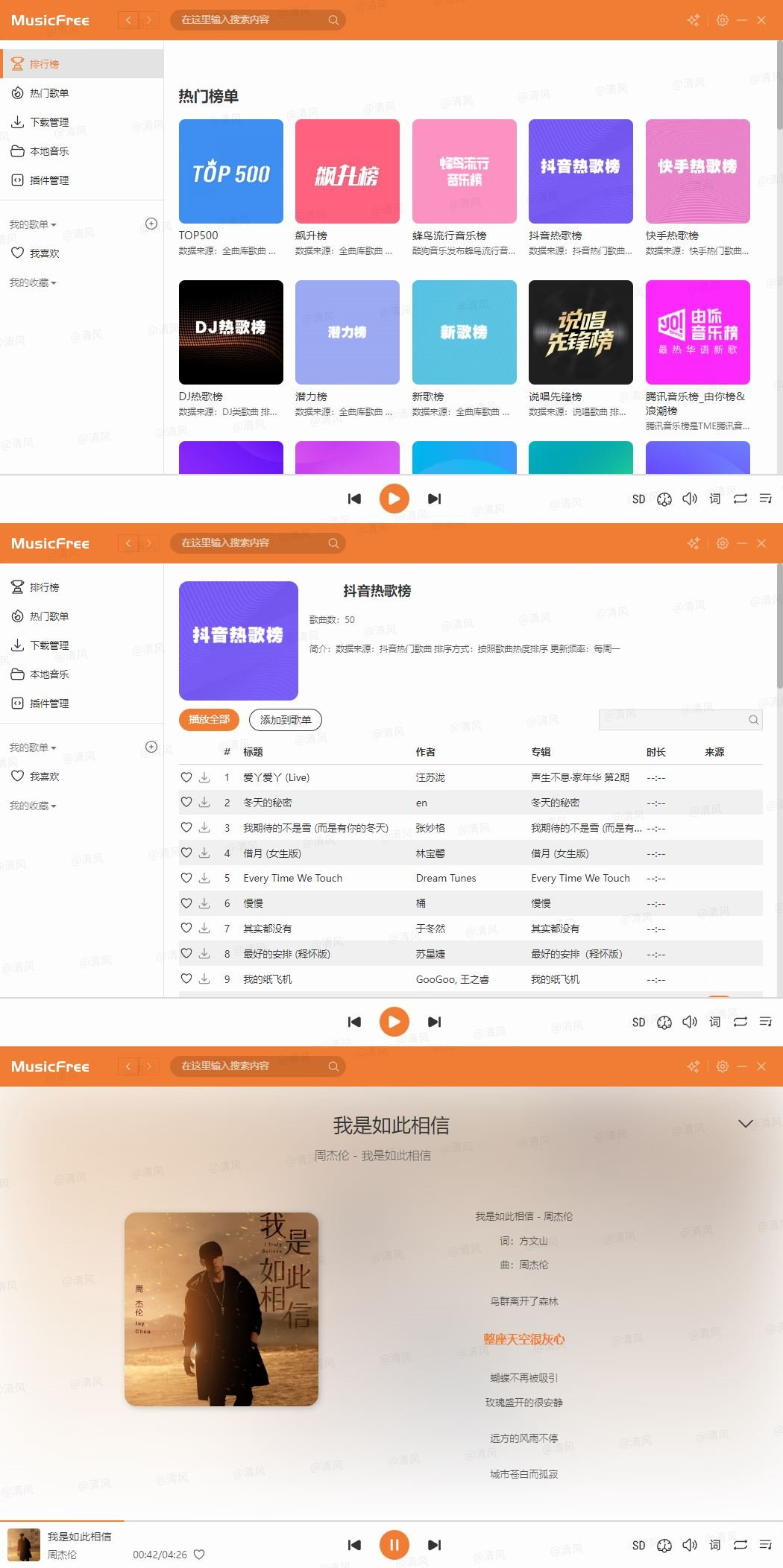Click the 我是如此相信 album cover art
783x1568 pixels.
point(221,1309)
